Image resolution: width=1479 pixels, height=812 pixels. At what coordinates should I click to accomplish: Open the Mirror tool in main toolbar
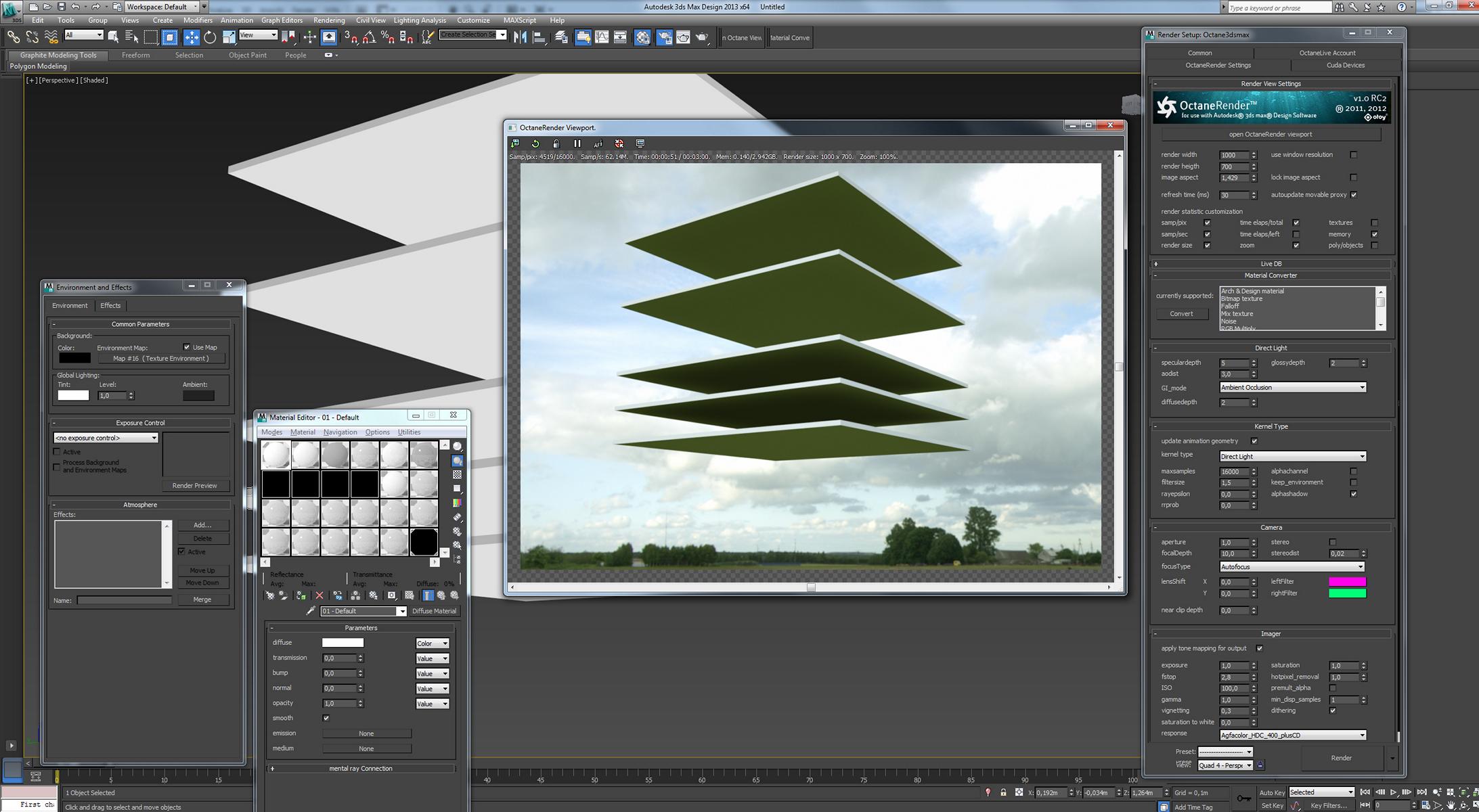point(520,37)
